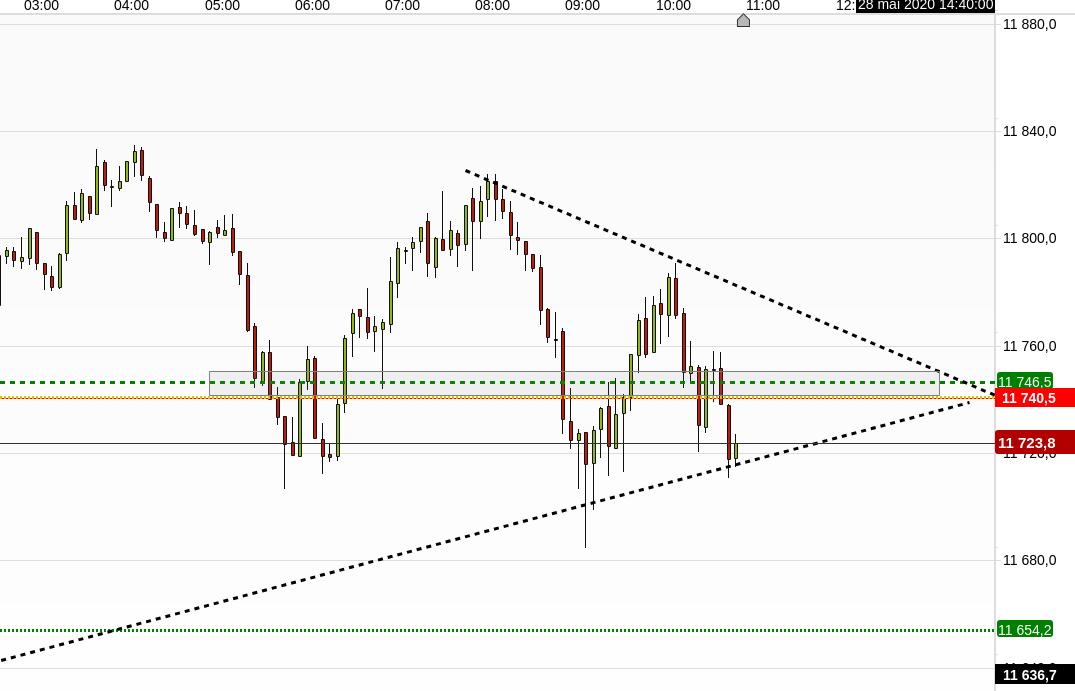Click the 11 680,0 price axis value
Viewport: 1075px width, 691px height.
click(1029, 560)
